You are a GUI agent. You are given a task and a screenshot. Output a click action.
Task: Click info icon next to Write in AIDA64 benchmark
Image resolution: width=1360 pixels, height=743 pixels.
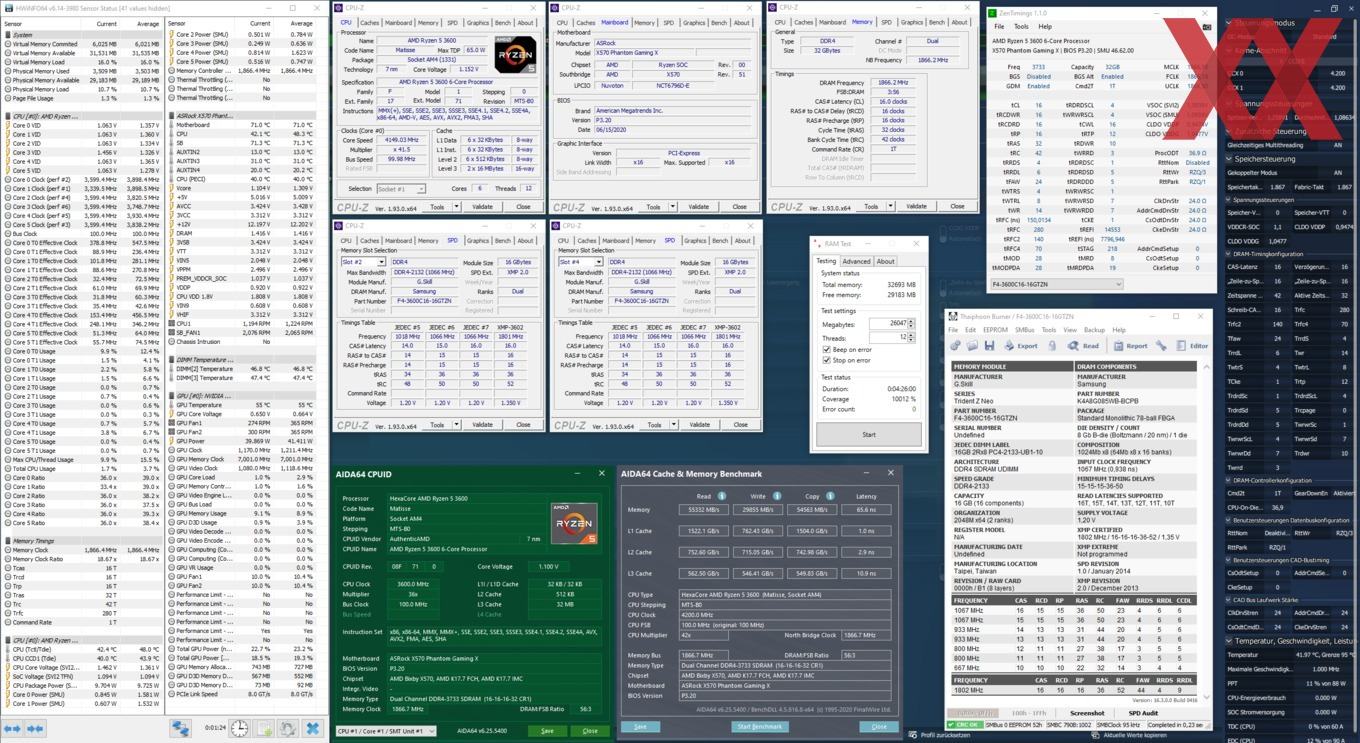[x=777, y=496]
